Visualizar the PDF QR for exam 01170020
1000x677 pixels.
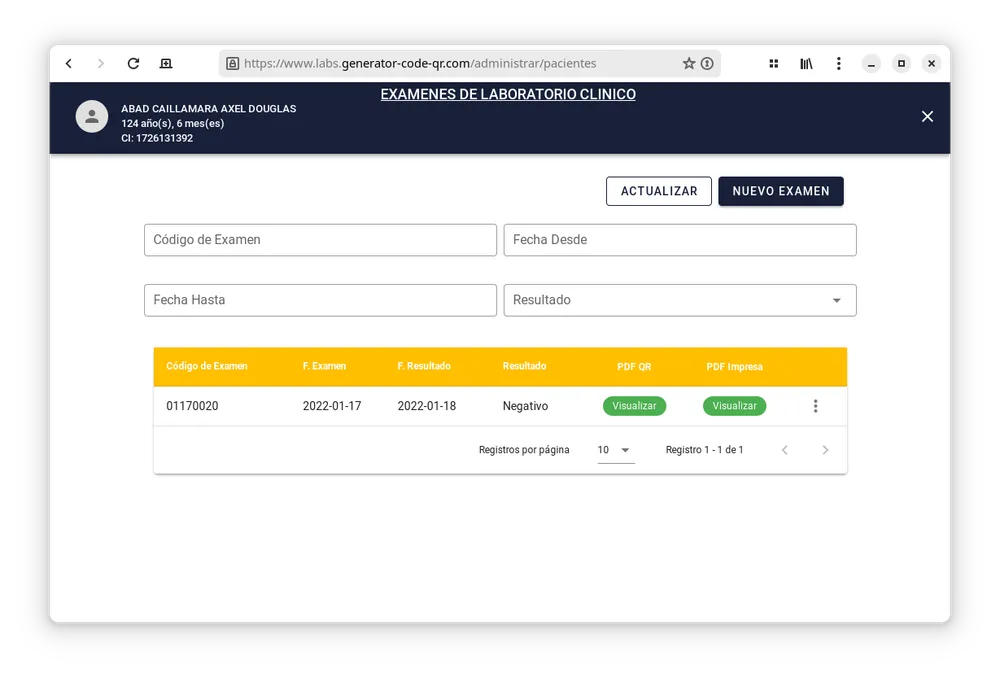tap(634, 406)
